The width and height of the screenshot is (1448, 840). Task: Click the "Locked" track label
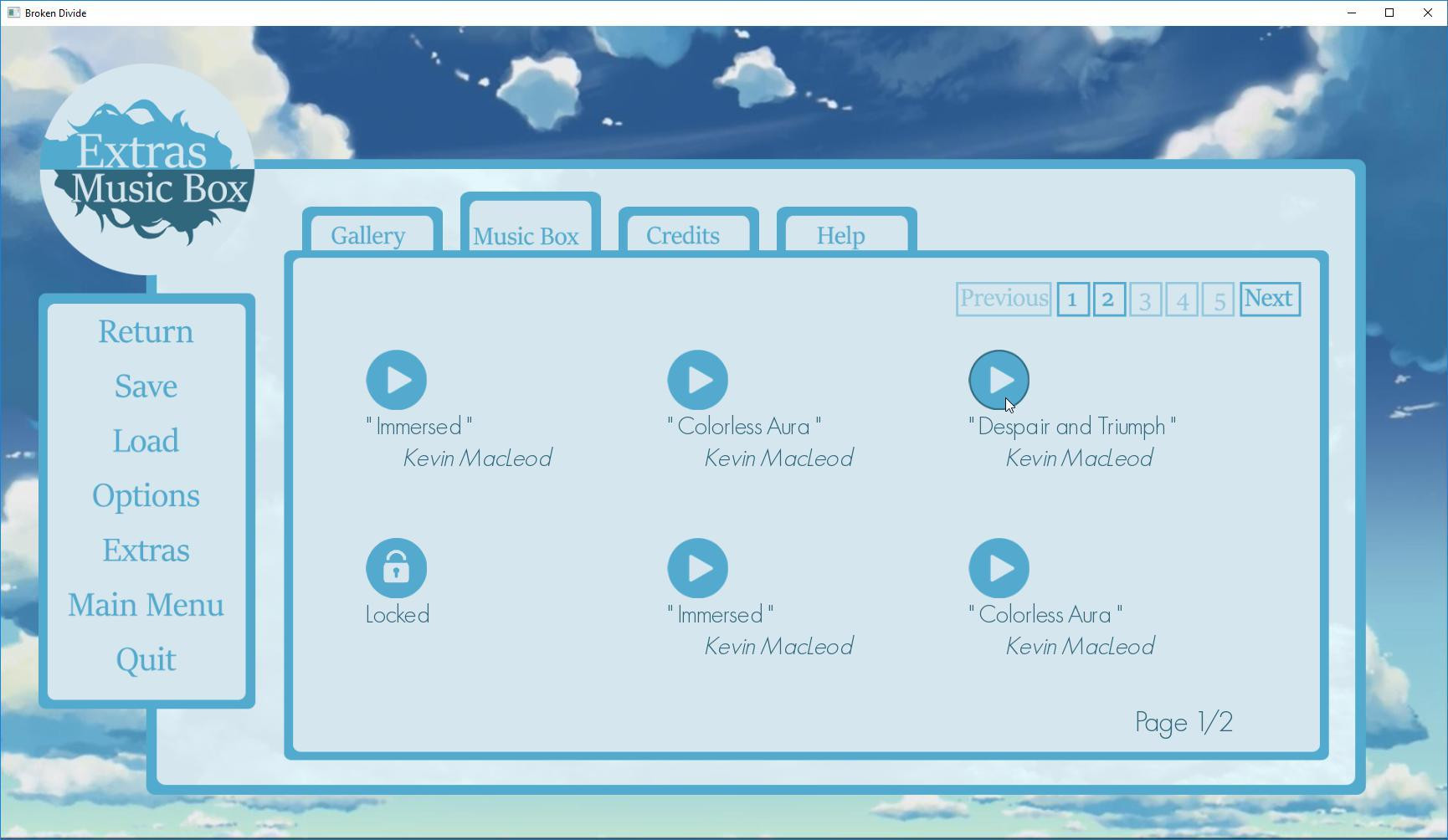tap(398, 615)
